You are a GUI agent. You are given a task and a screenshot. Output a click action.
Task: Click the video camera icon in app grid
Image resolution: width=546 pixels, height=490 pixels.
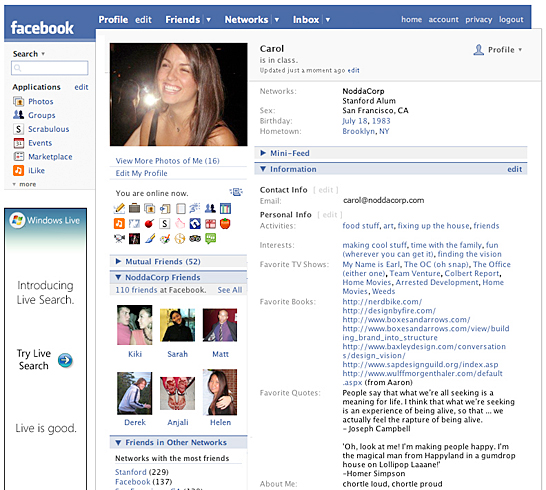click(119, 239)
